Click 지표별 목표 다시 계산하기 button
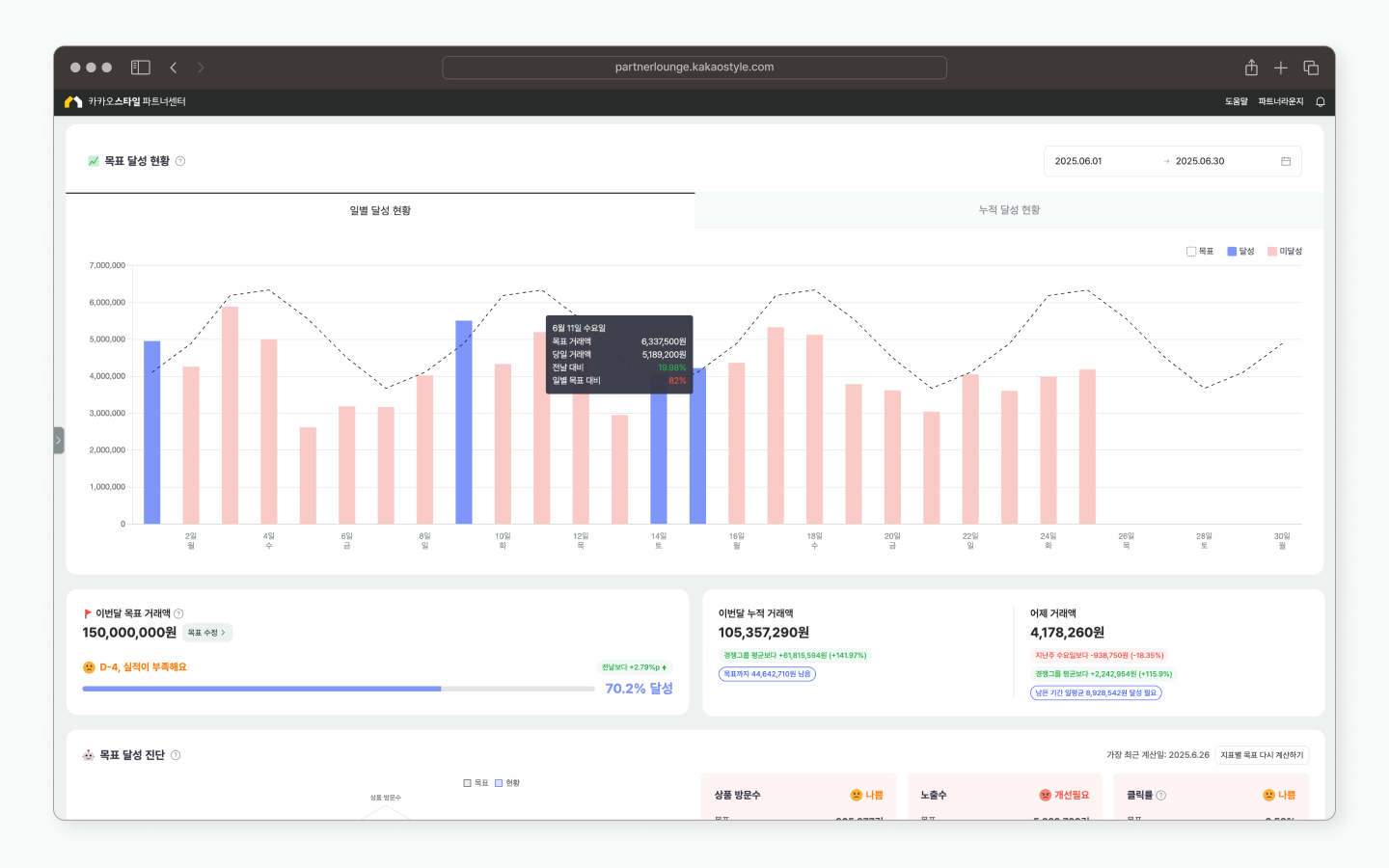1389x868 pixels. pos(1262,755)
